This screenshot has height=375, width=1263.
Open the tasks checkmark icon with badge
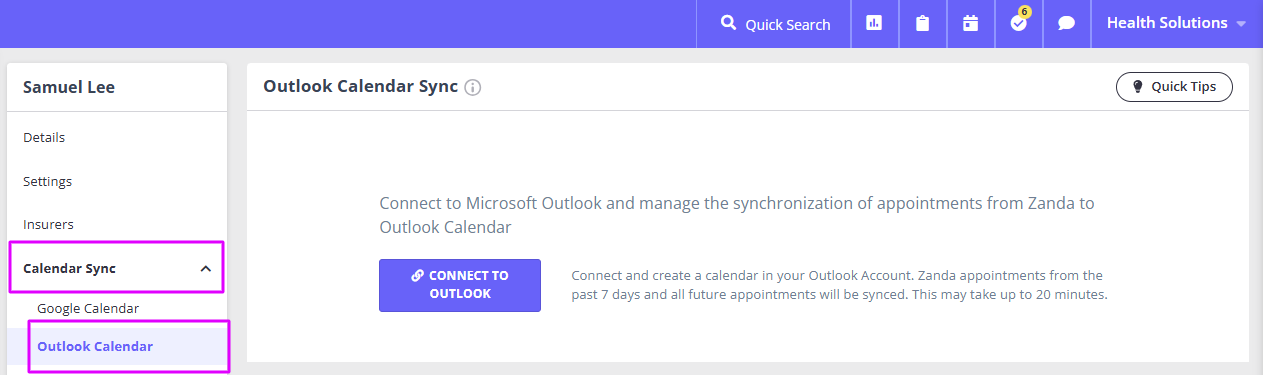1019,21
